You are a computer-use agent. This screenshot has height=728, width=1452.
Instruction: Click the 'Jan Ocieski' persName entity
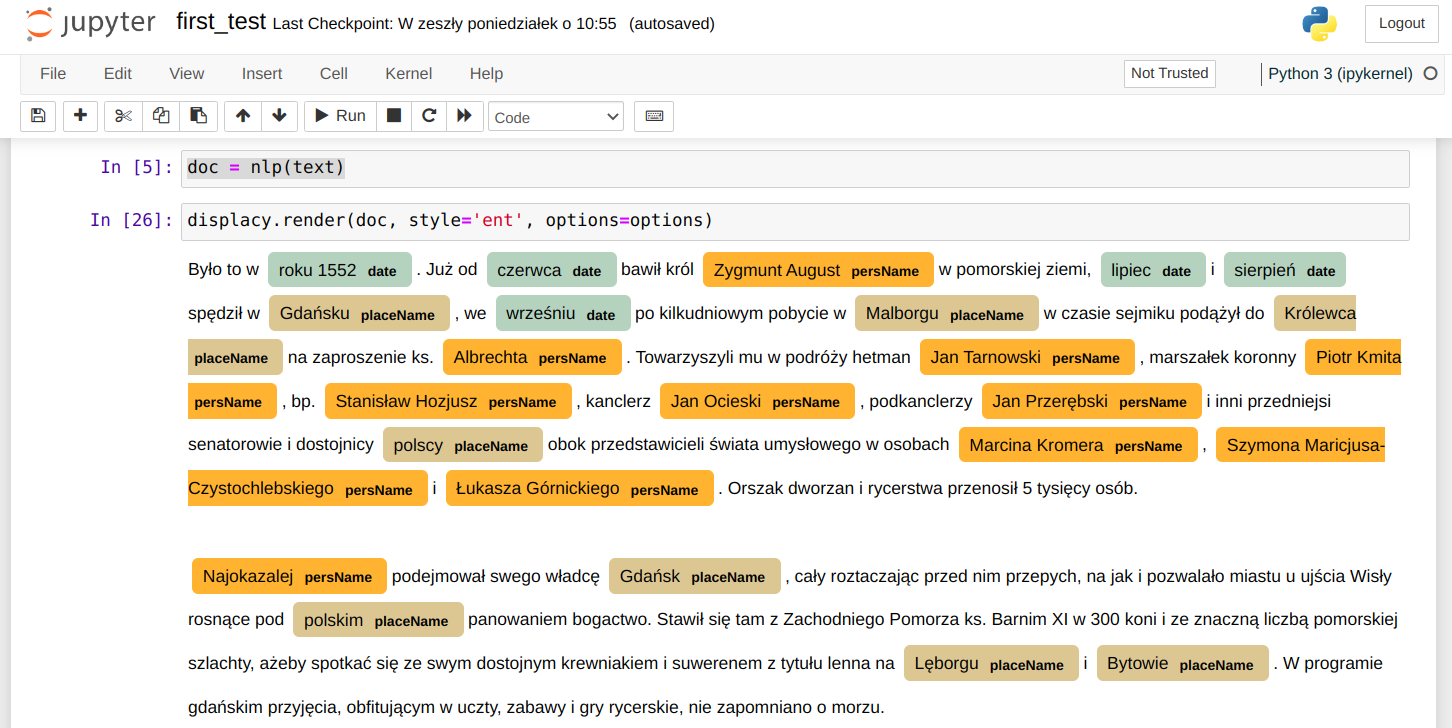(757, 401)
